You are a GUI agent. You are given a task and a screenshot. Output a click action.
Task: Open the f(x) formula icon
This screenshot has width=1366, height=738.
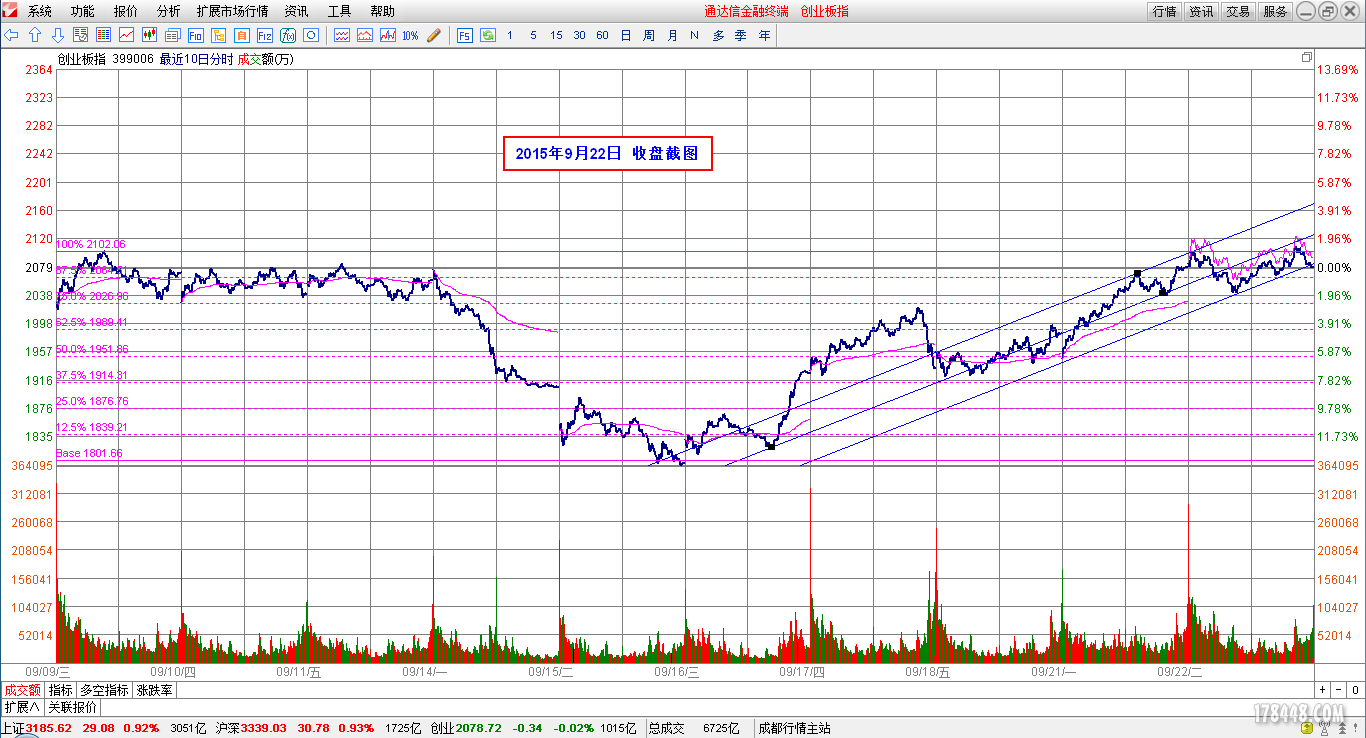tap(288, 35)
